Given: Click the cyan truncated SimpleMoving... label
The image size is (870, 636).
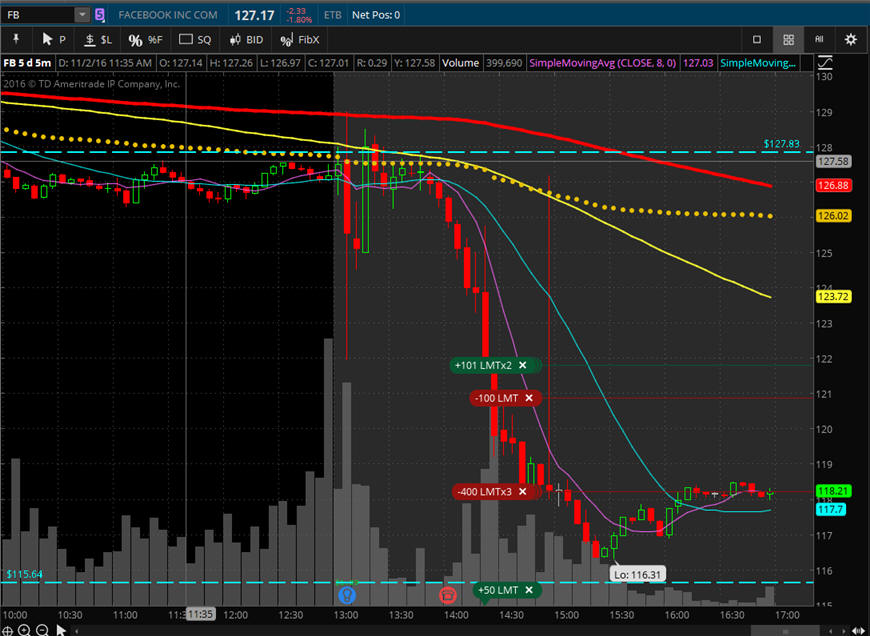Looking at the screenshot, I should coord(758,63).
